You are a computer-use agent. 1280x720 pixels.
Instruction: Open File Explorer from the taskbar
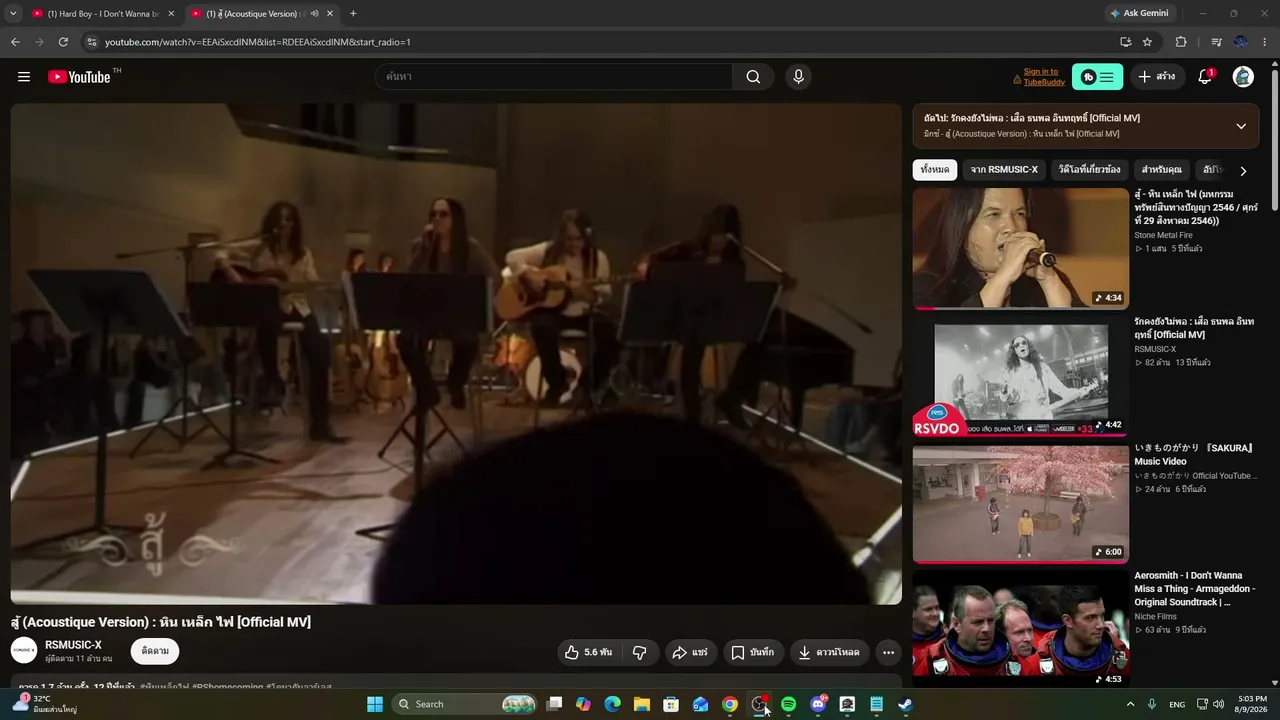tap(642, 704)
